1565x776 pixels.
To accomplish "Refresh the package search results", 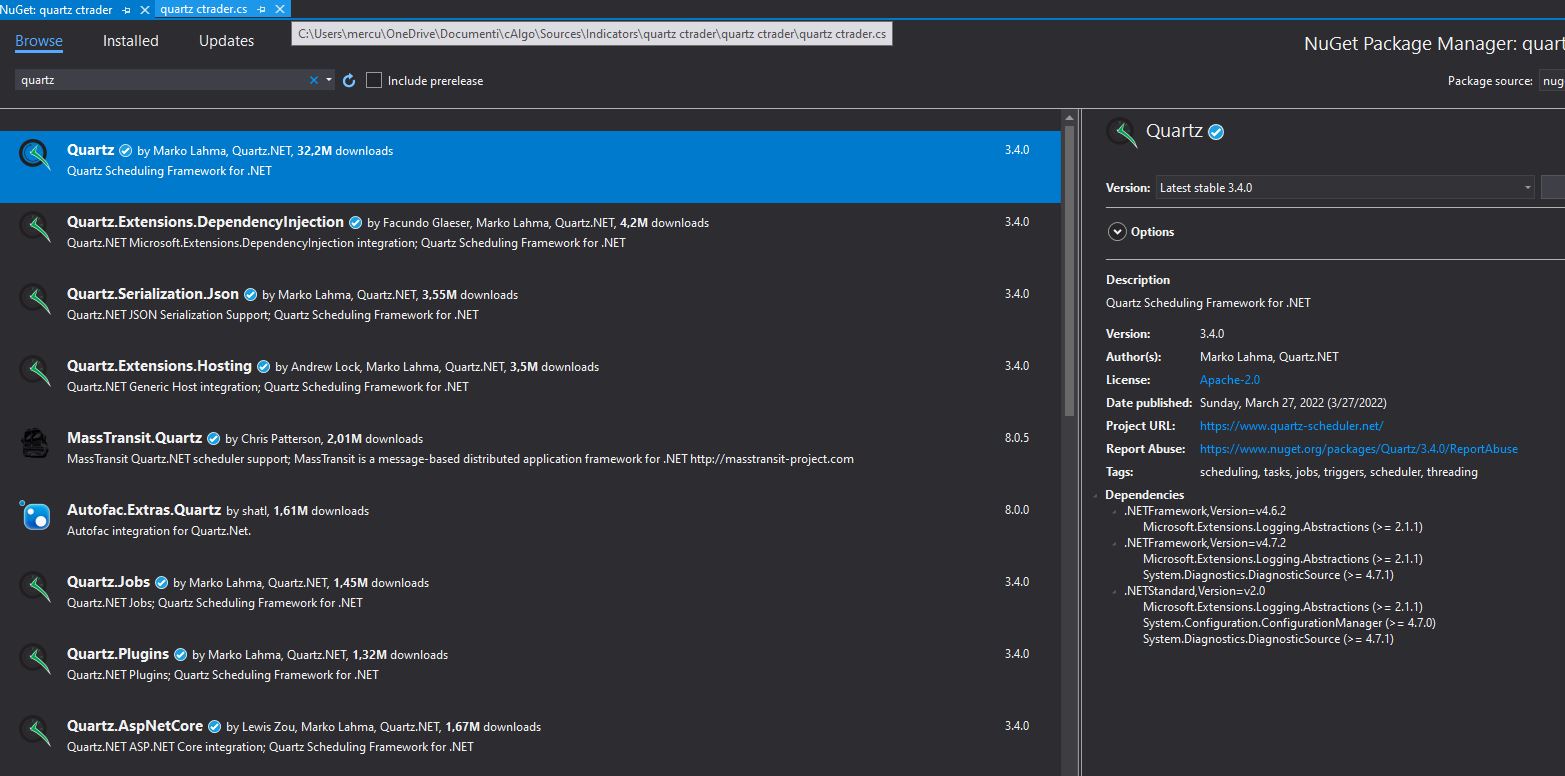I will click(349, 80).
